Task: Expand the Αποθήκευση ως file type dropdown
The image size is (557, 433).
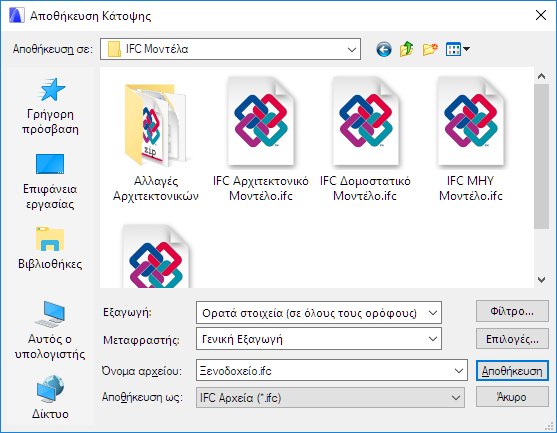Action: point(456,397)
